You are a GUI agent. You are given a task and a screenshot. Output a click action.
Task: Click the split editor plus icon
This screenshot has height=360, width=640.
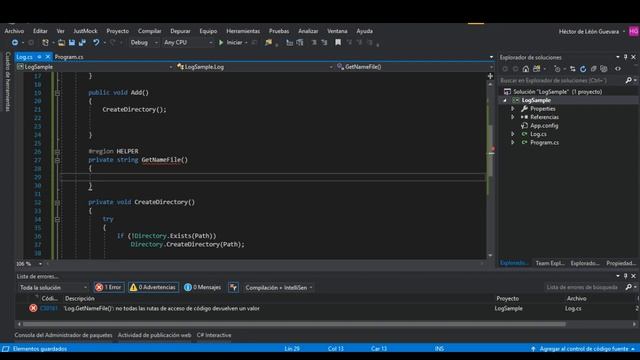490,76
